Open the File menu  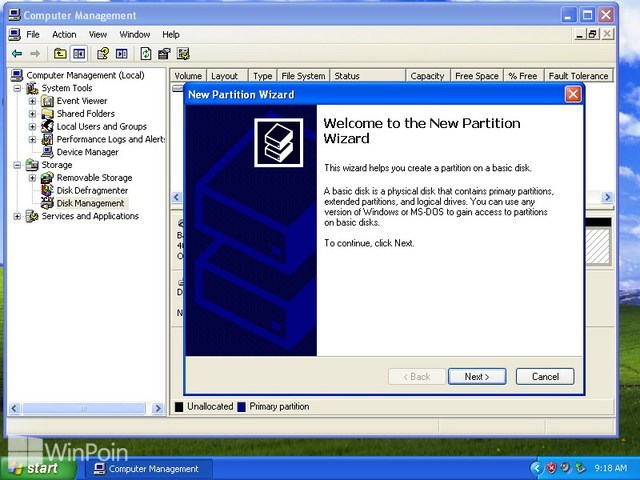click(x=33, y=35)
